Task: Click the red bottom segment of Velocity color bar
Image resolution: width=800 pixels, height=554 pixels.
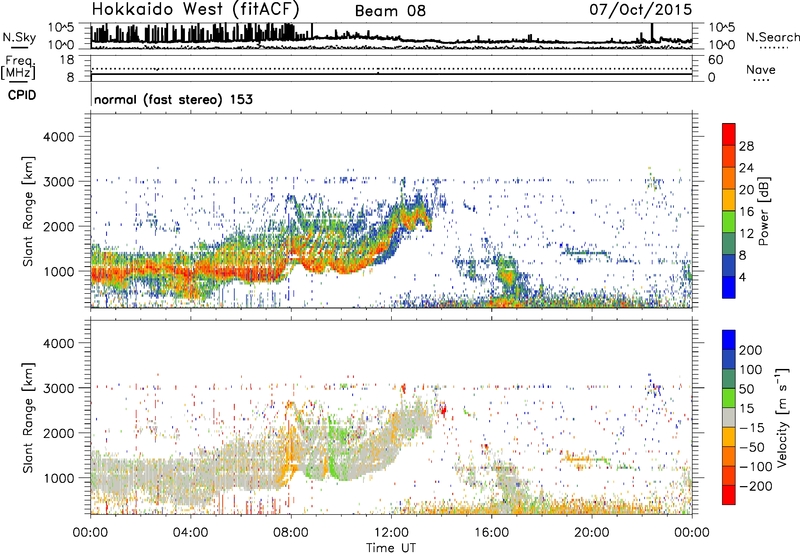Action: pyautogui.click(x=729, y=495)
